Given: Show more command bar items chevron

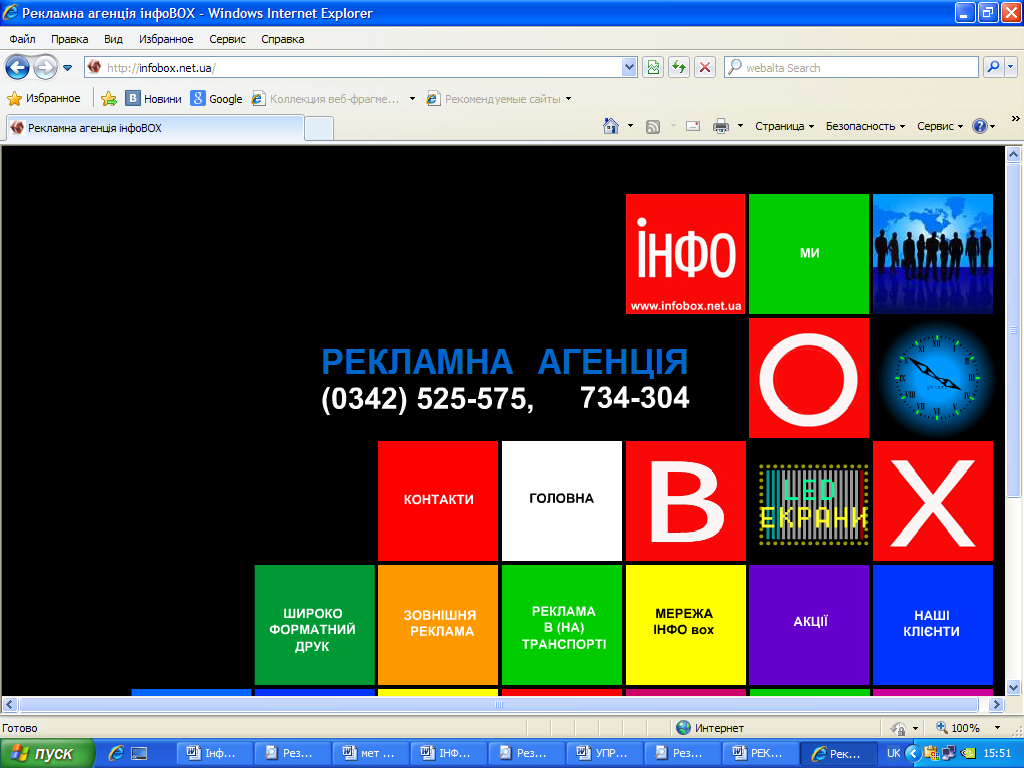Looking at the screenshot, I should coord(1016,119).
